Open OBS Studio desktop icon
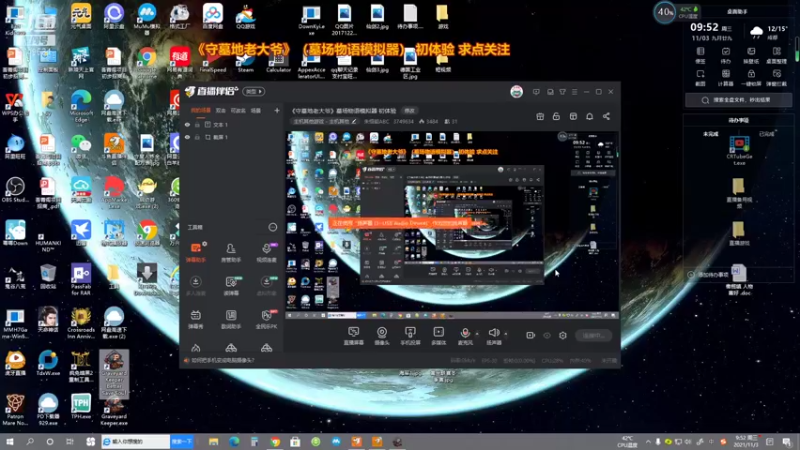800x450 pixels. [15, 190]
